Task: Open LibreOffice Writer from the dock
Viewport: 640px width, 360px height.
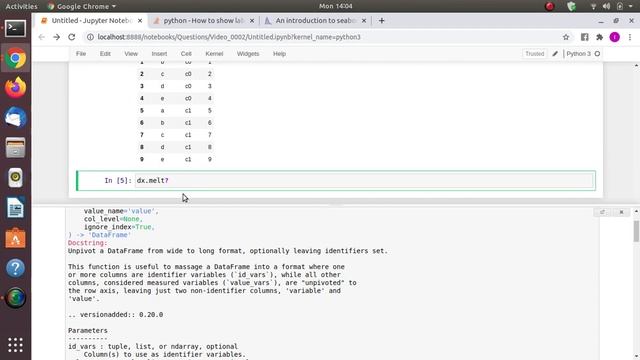Action: 15,208
